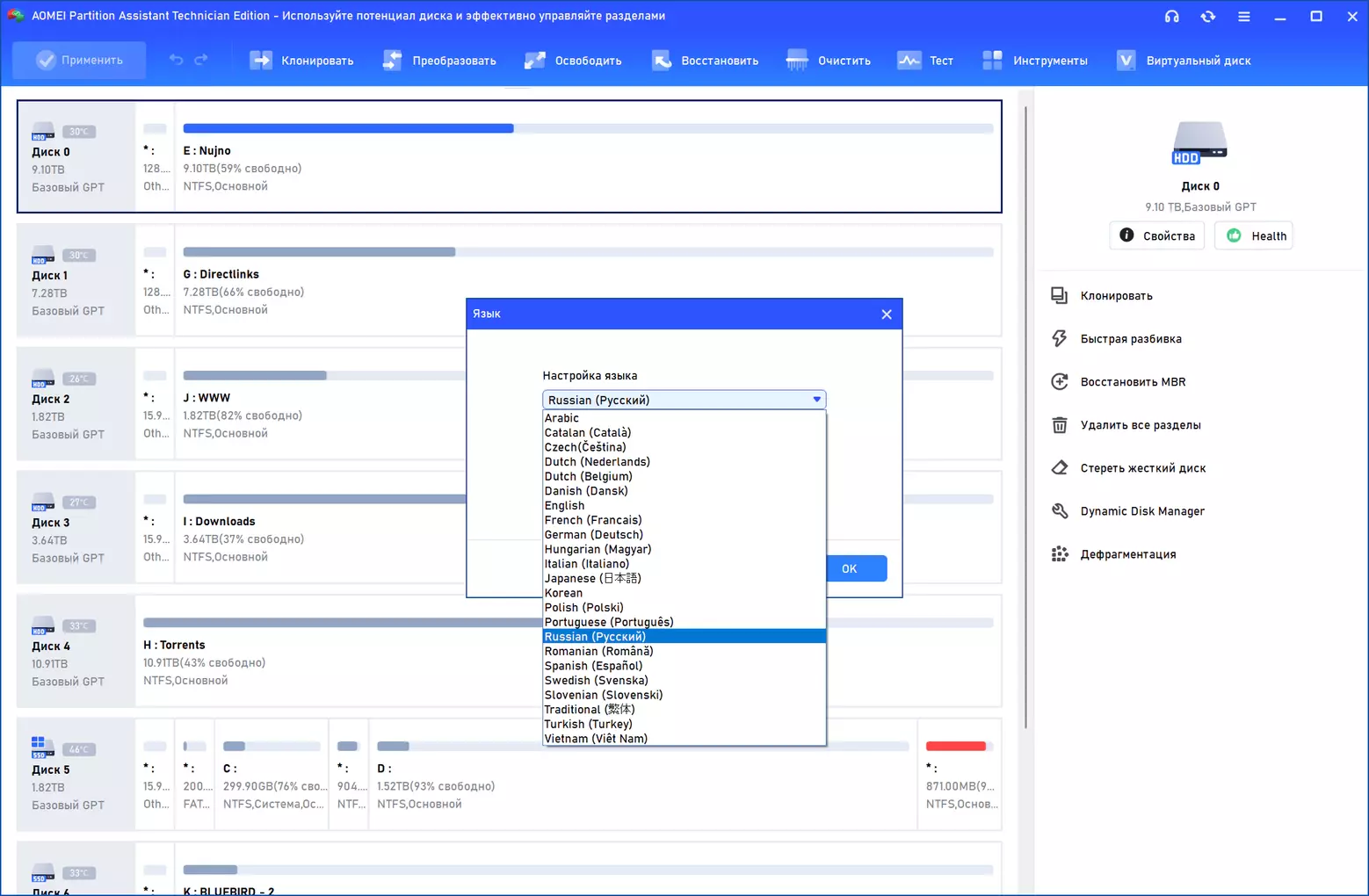Click the Virtual disk (Виртуальный диск) icon
This screenshot has width=1369, height=896.
(1126, 61)
